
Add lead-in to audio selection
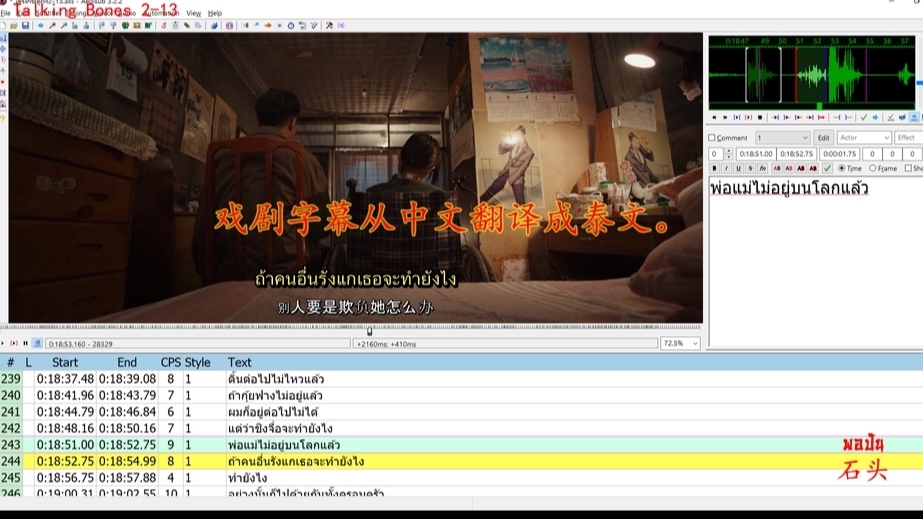(x=836, y=117)
